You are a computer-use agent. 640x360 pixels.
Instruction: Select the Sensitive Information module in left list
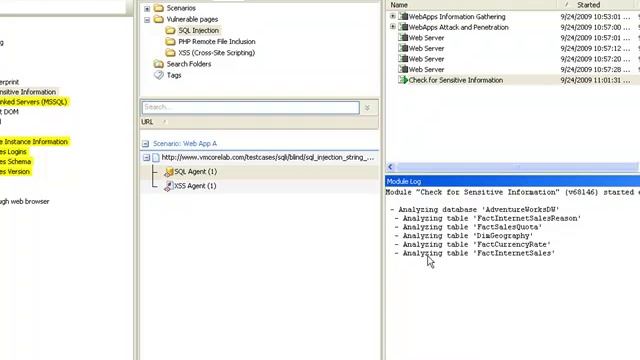point(28,92)
